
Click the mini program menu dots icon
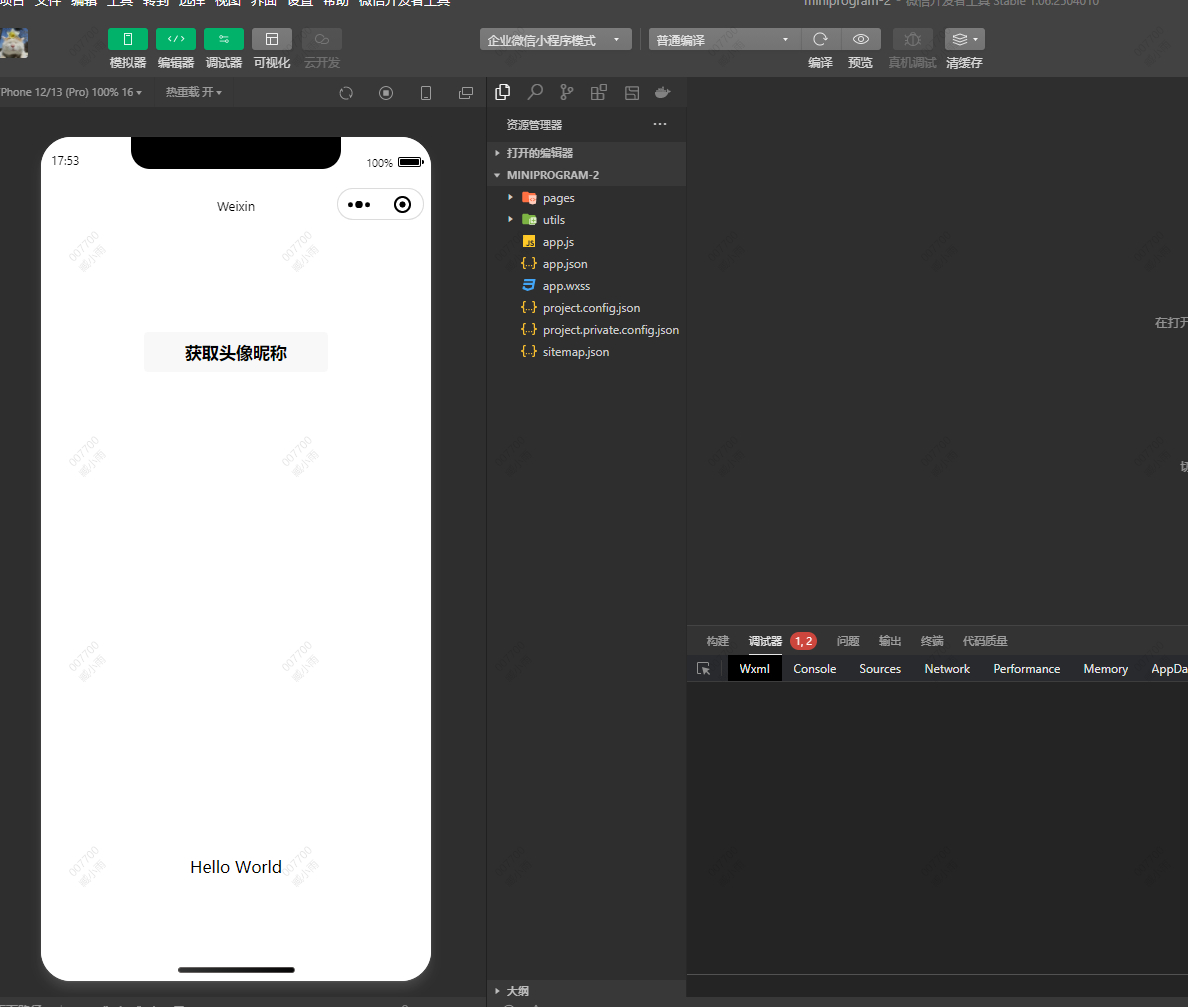coord(359,205)
